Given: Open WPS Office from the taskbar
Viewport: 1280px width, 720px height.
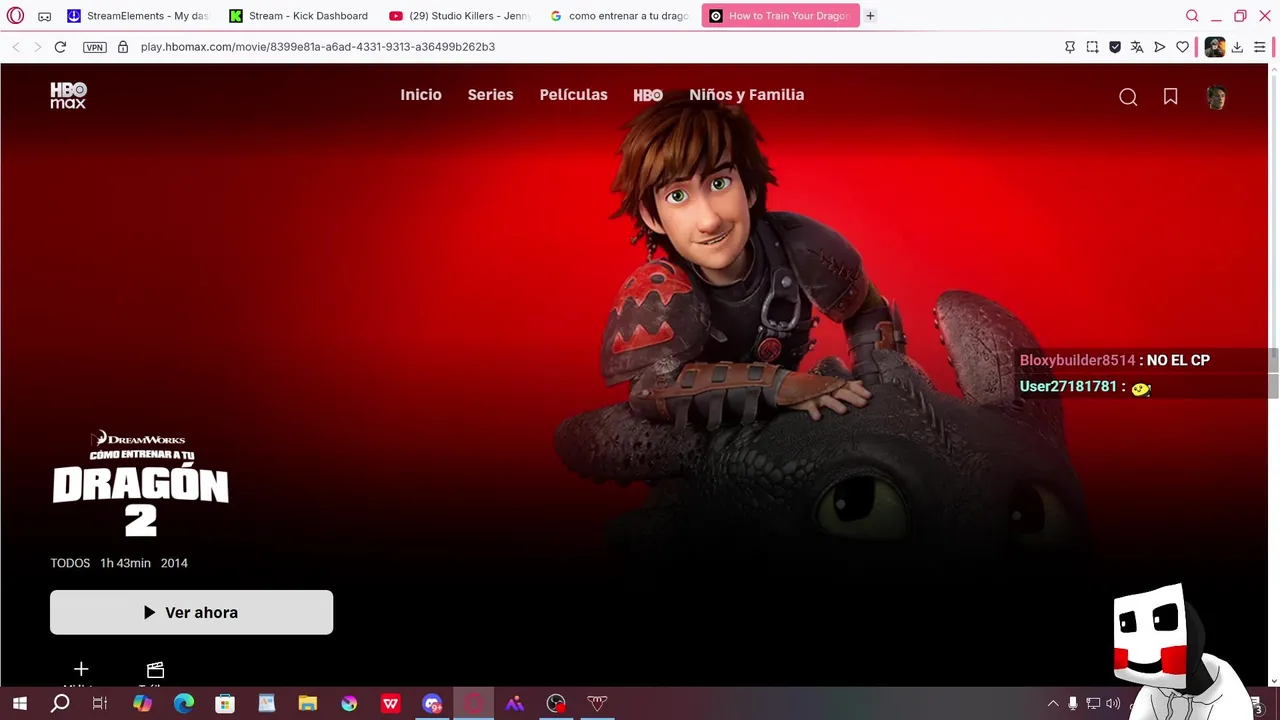Looking at the screenshot, I should (x=390, y=704).
